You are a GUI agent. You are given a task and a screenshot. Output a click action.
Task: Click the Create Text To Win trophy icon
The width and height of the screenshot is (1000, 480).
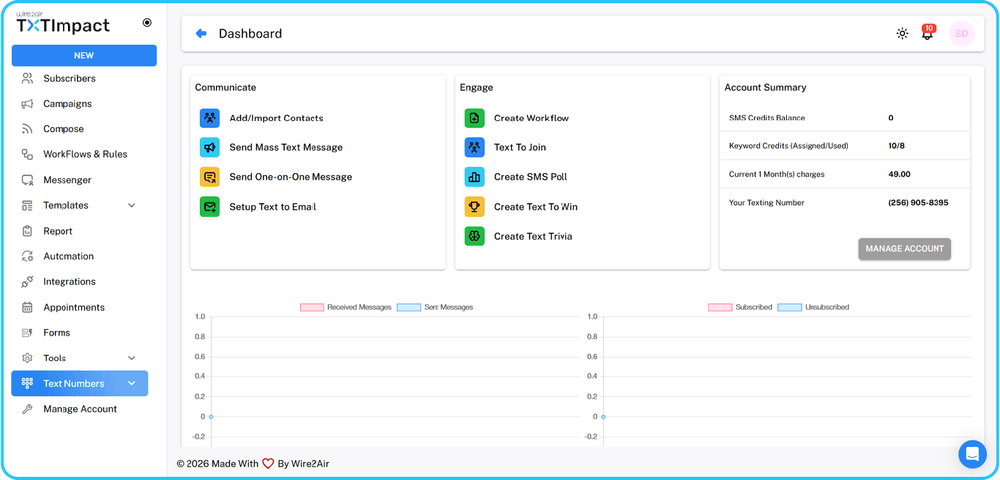point(474,207)
